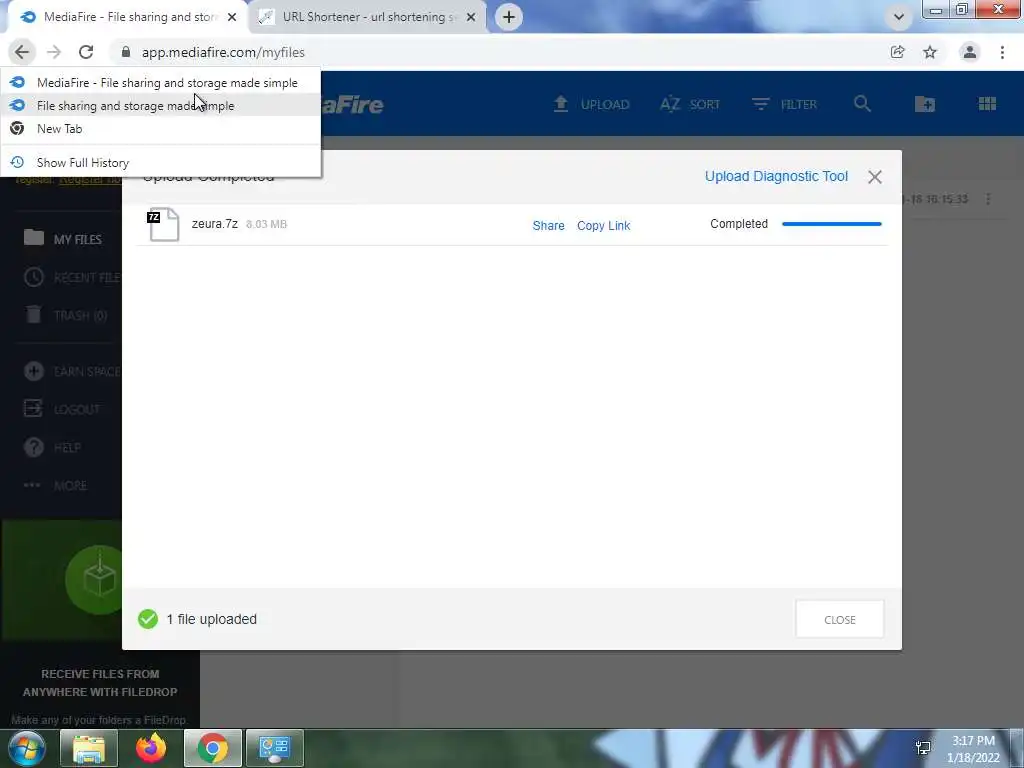Expand MORE in the sidebar

tap(56, 485)
